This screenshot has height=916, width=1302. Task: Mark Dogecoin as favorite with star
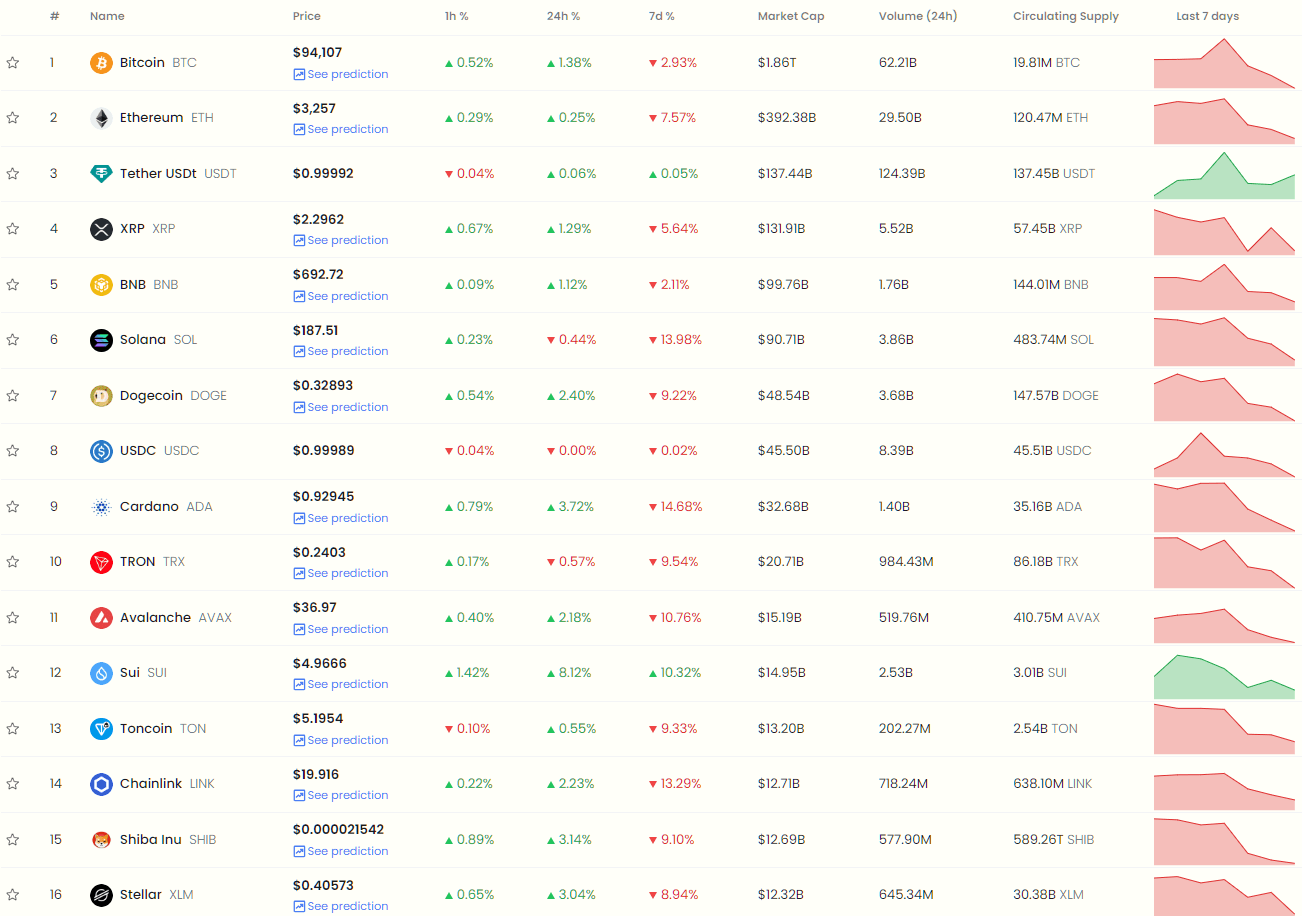13,396
